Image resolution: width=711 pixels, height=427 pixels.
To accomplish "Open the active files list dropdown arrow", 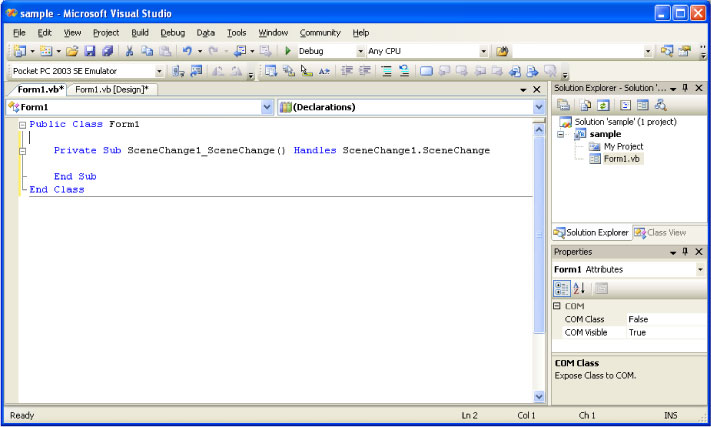I will [523, 90].
